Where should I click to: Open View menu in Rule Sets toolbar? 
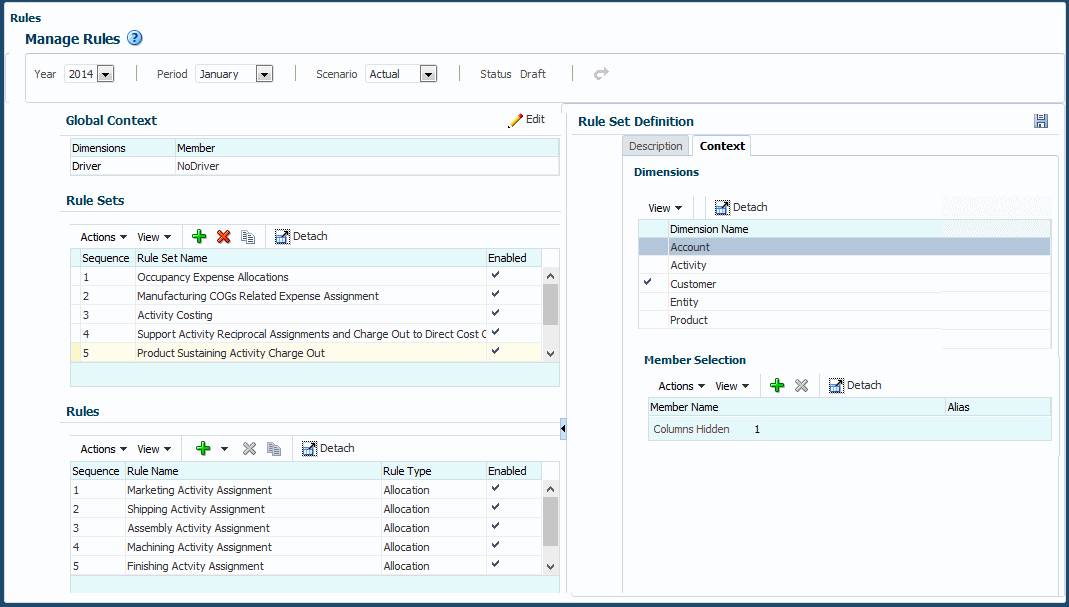coord(154,237)
